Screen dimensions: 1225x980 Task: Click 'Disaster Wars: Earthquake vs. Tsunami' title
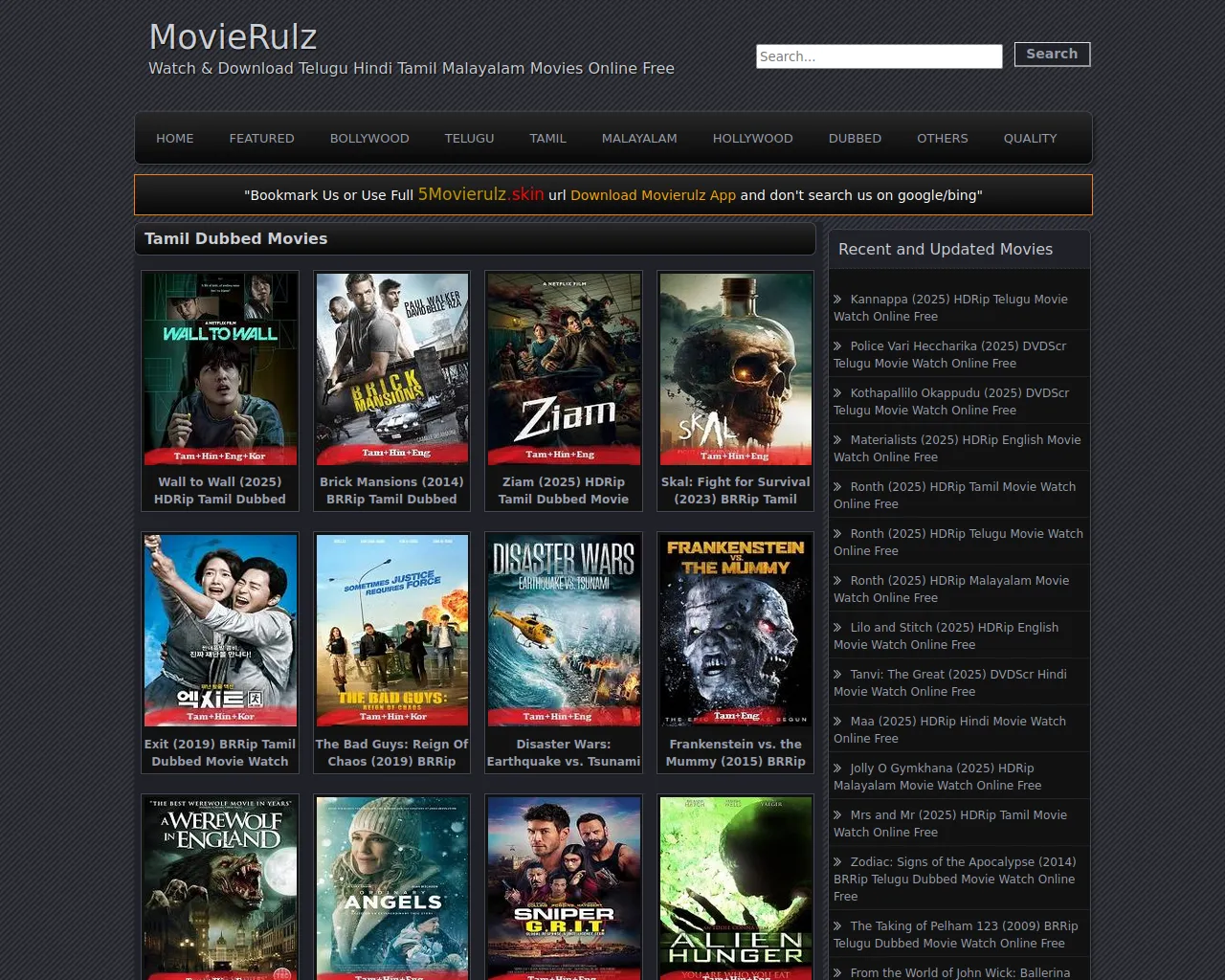click(x=564, y=752)
